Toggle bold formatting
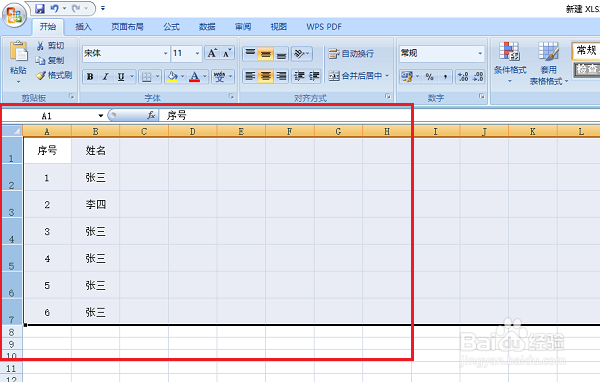This screenshot has height=382, width=600. pyautogui.click(x=90, y=77)
